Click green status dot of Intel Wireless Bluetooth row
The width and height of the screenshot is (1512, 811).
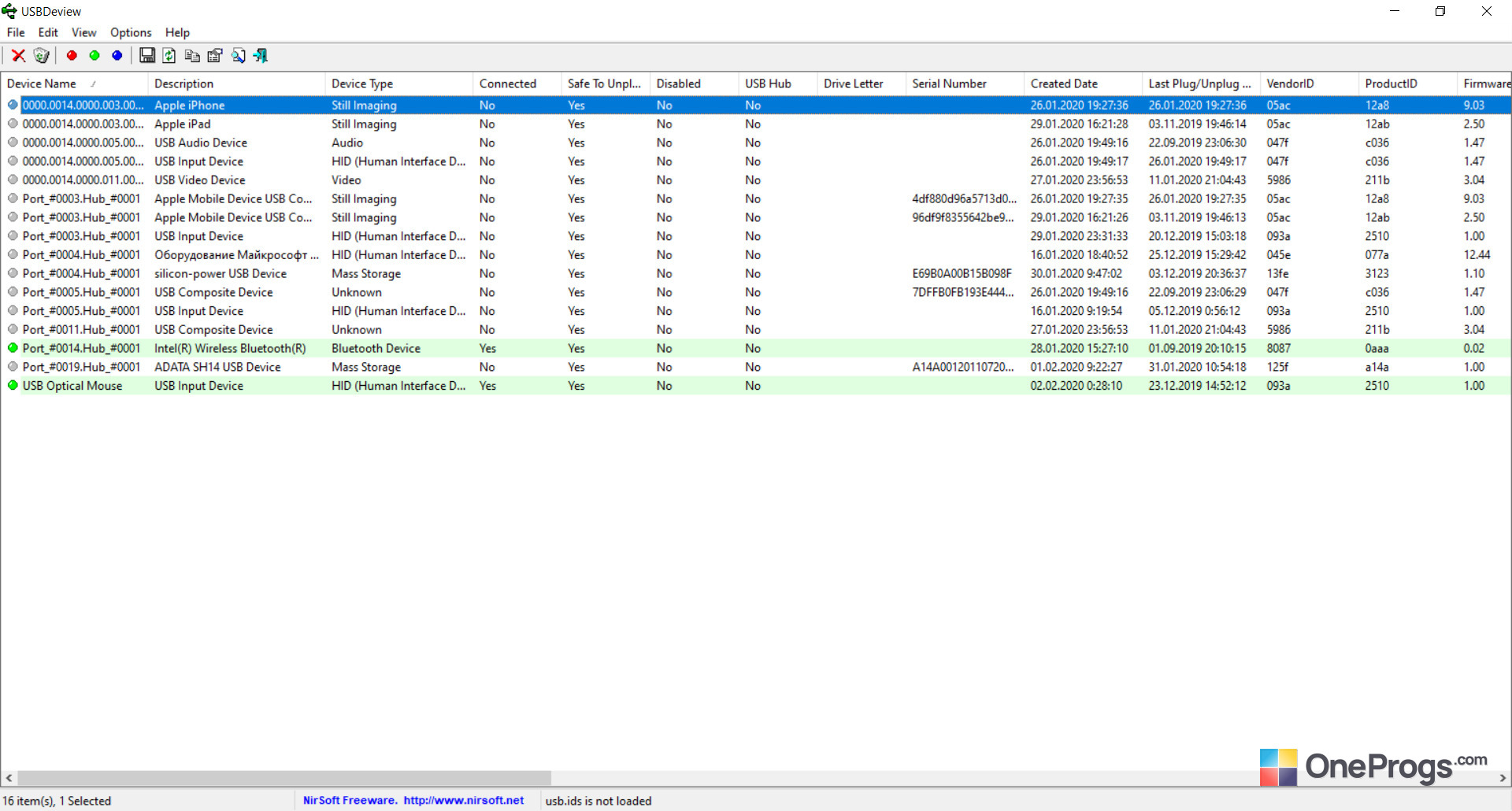pyautogui.click(x=13, y=348)
